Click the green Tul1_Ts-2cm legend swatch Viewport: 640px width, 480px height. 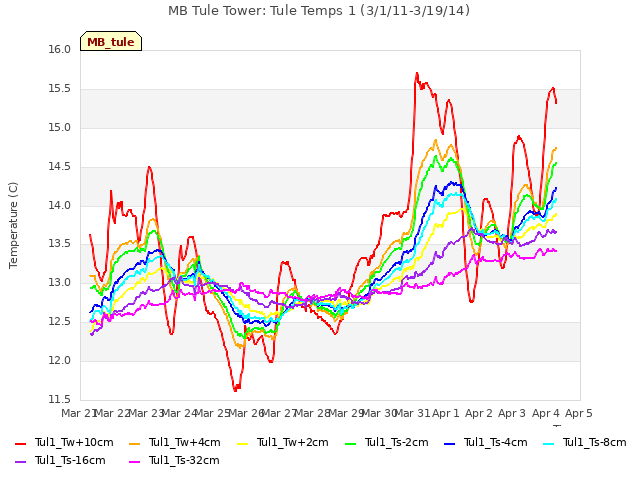[351, 443]
